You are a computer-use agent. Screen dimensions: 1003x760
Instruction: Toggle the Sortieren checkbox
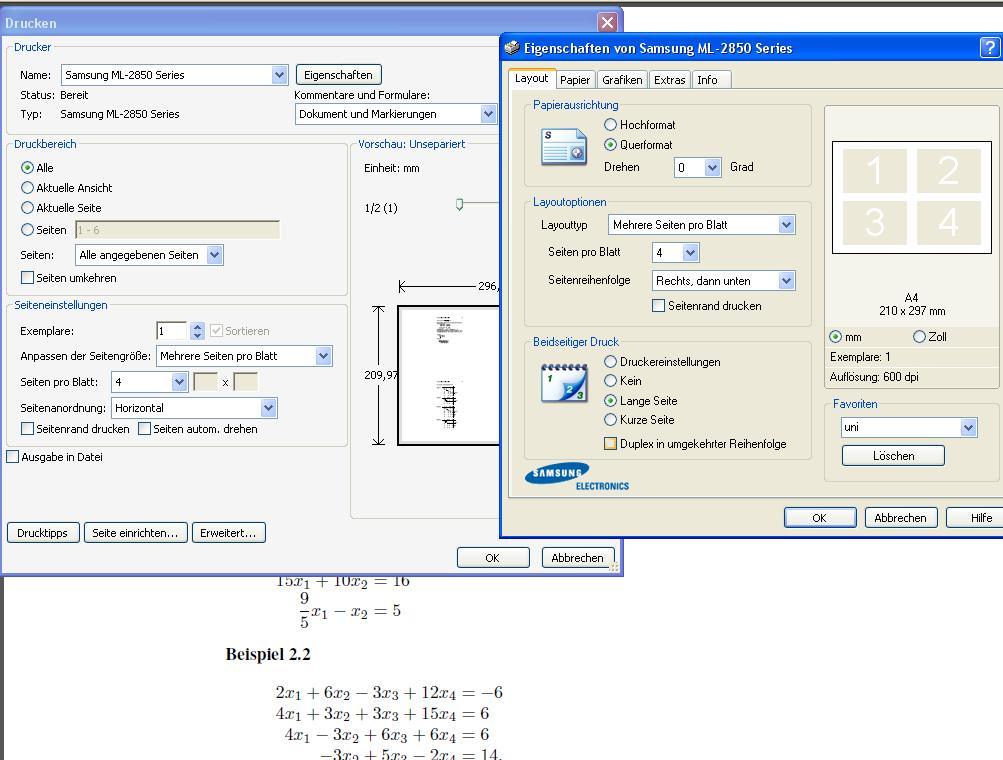216,331
